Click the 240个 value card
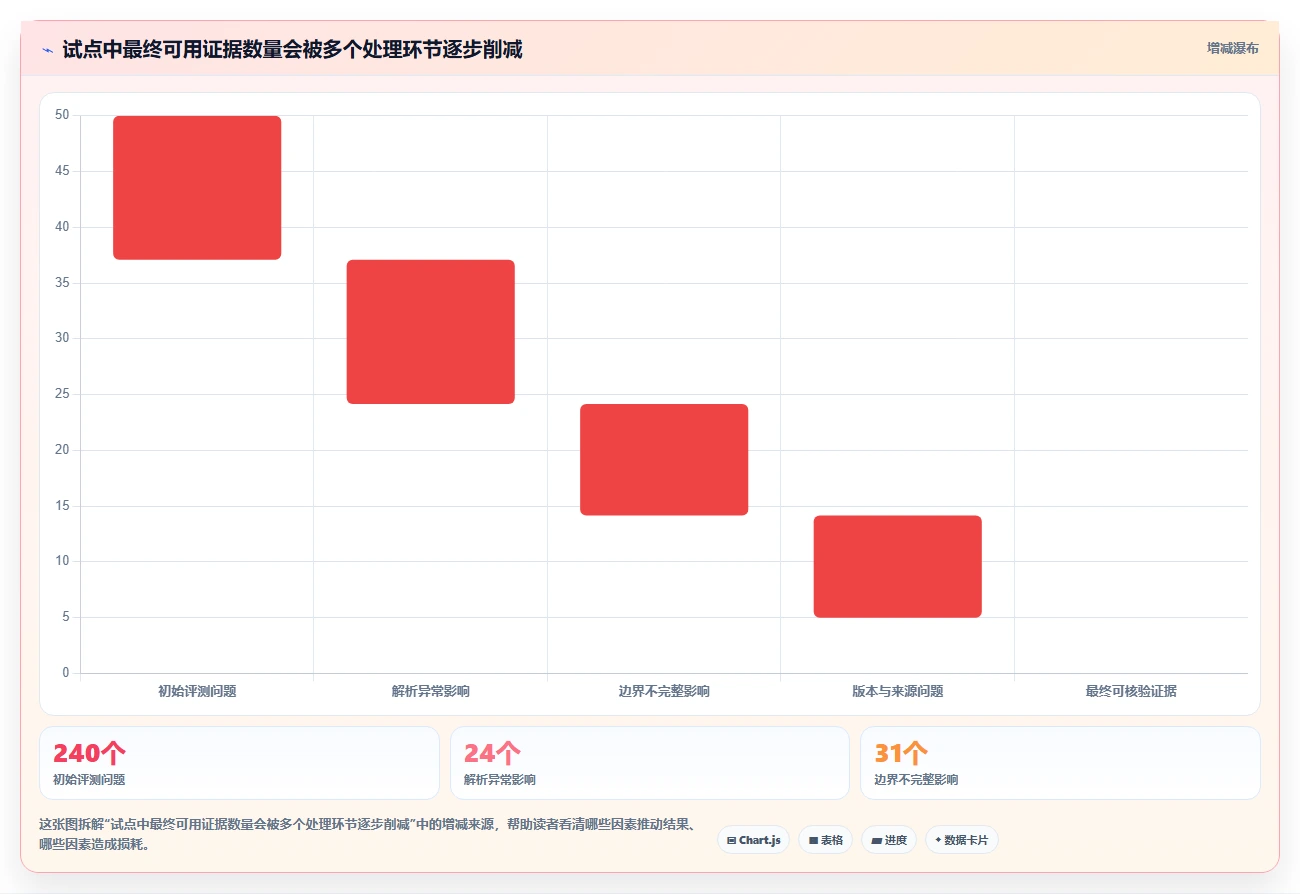The width and height of the screenshot is (1300, 894). coord(240,763)
